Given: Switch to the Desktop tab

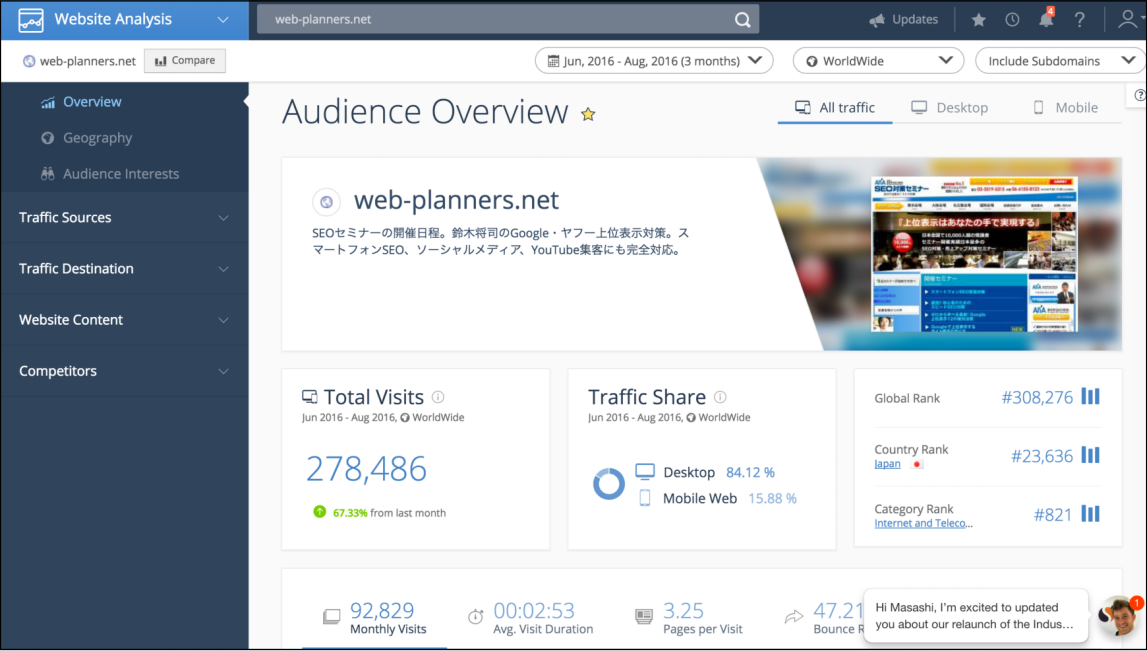Looking at the screenshot, I should 949,108.
